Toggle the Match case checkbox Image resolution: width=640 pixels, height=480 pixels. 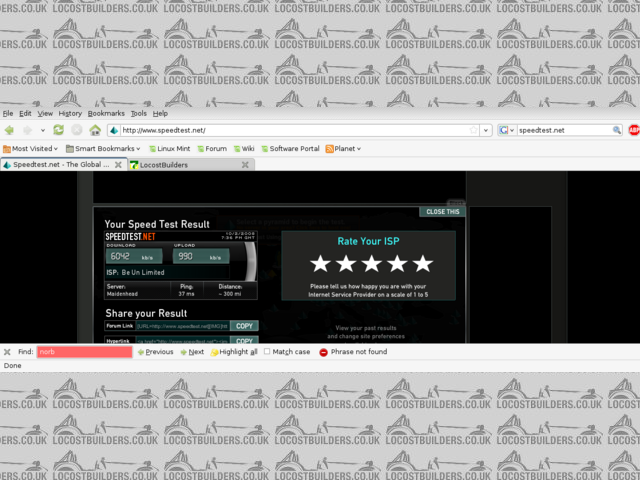[267, 352]
